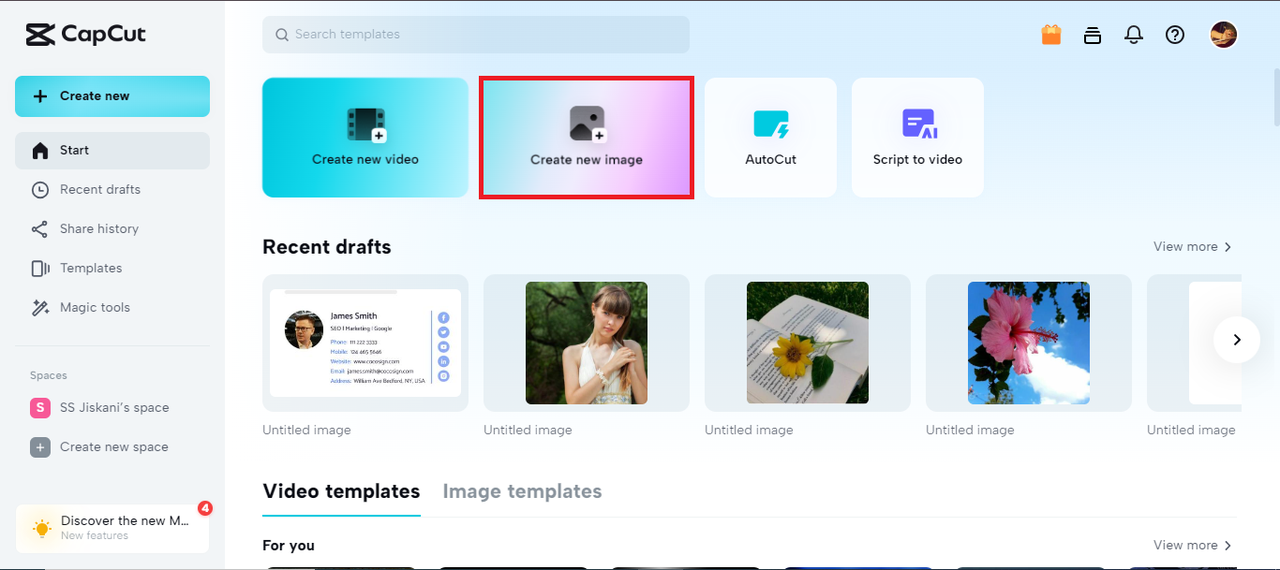Select the Start home icon
1280x570 pixels.
coord(40,150)
